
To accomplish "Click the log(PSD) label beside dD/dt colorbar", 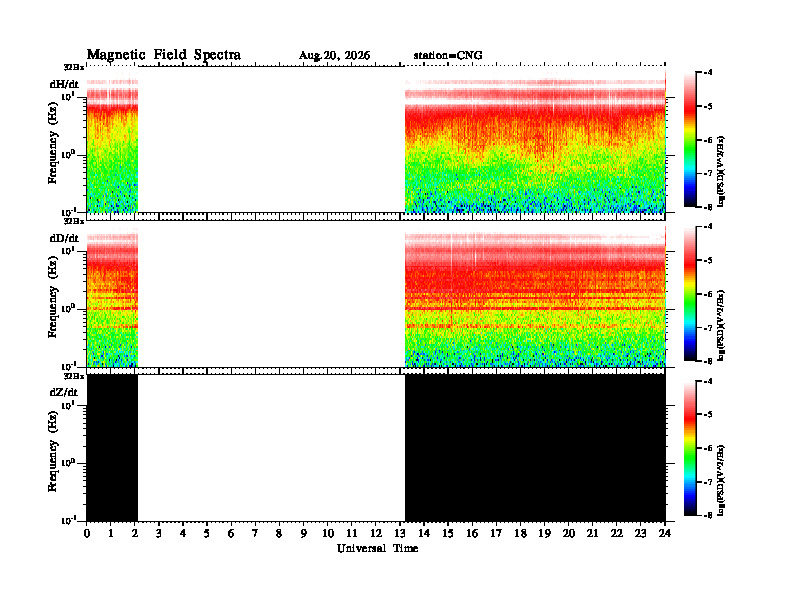I will (721, 326).
